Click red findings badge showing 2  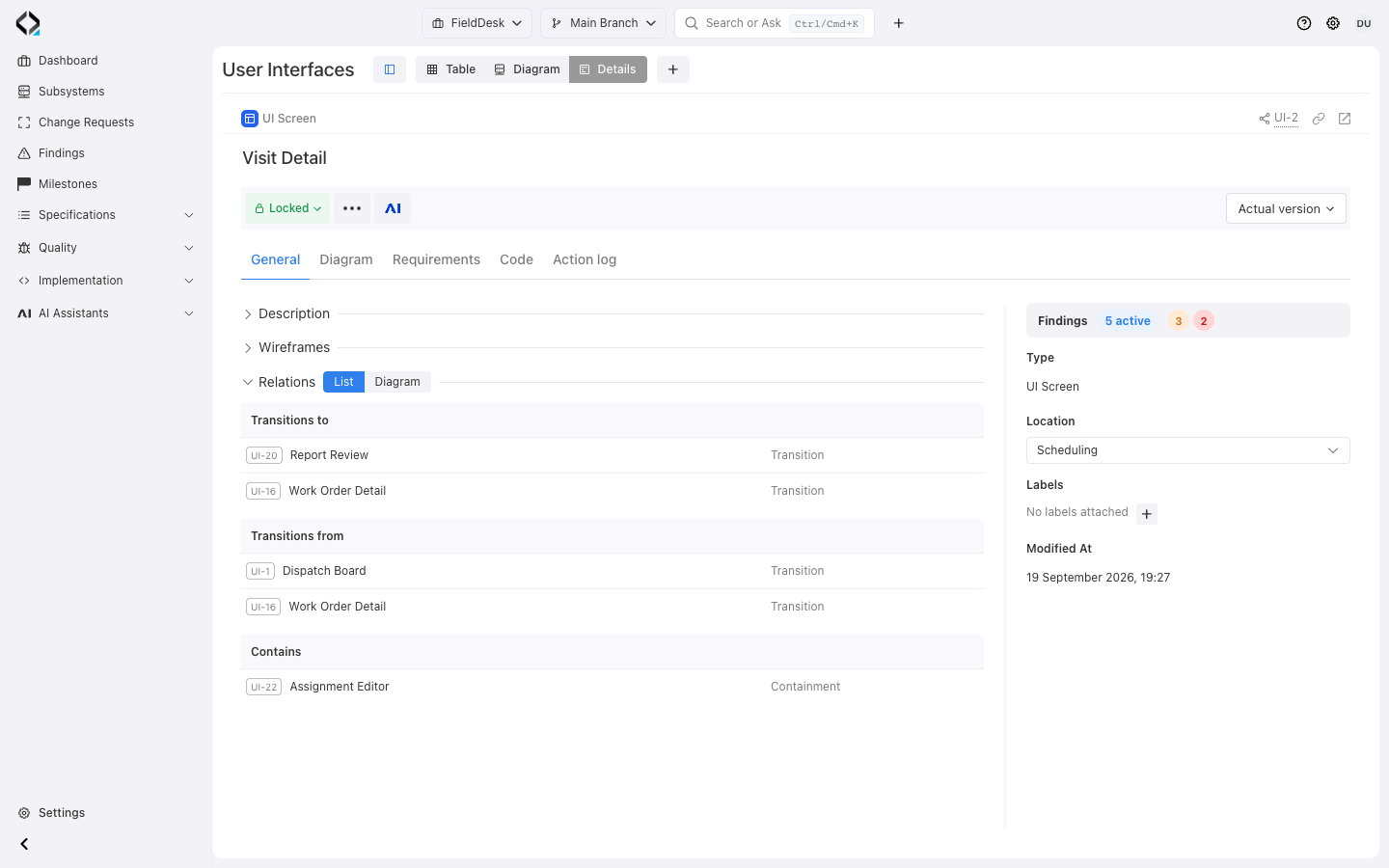pyautogui.click(x=1204, y=321)
